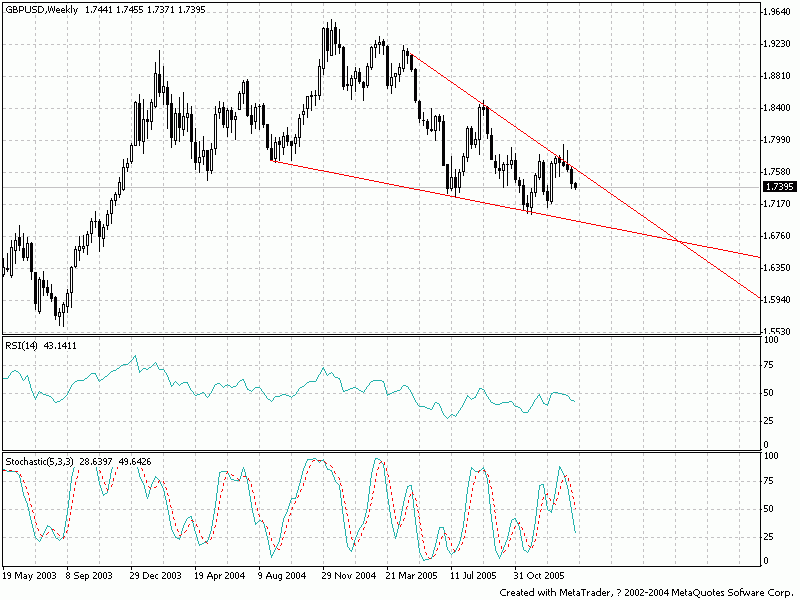Screen dimensions: 800x600
Task: Click date label 31 Oct 2005
Action: (x=539, y=576)
